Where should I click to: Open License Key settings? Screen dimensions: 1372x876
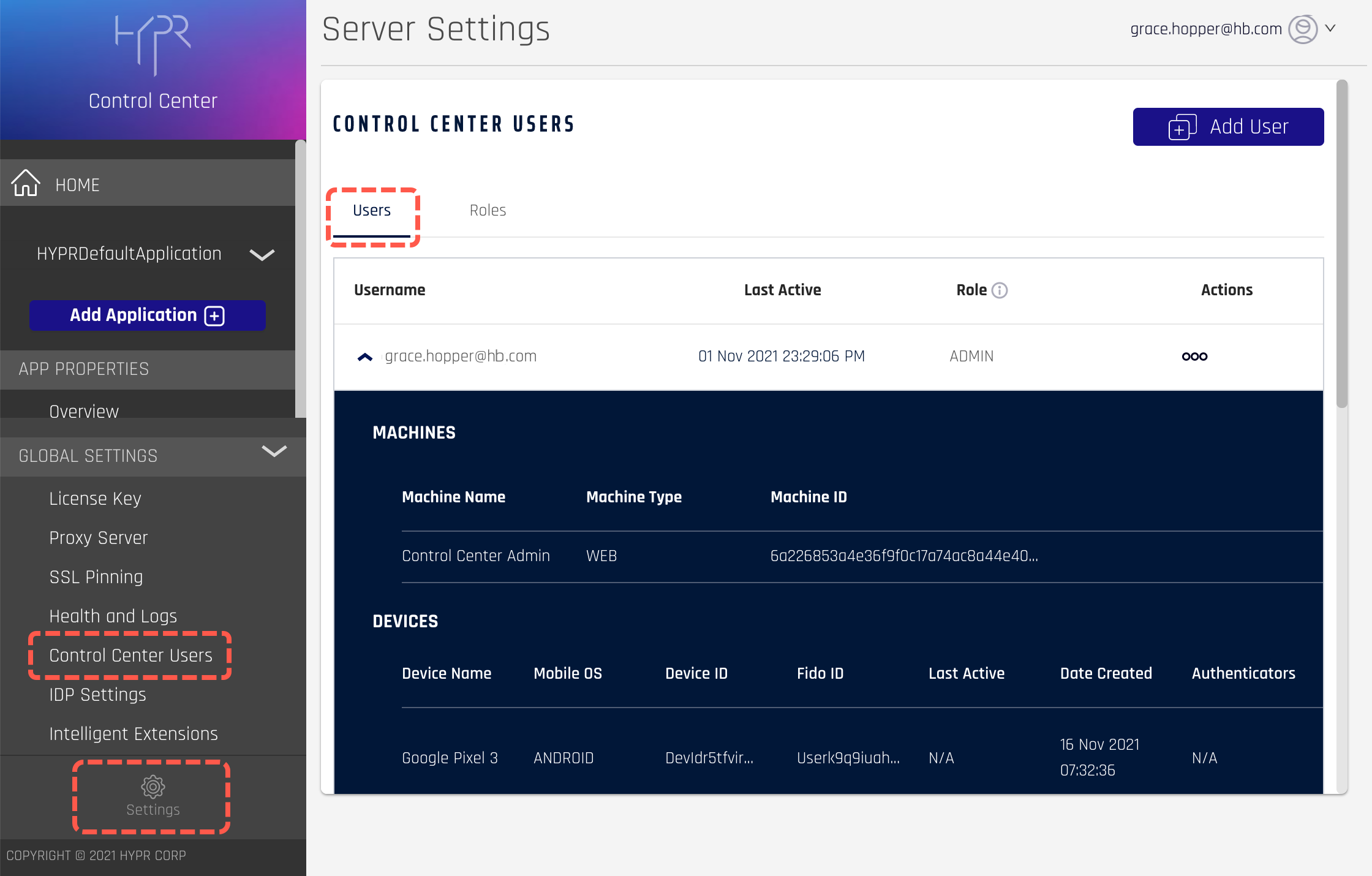tap(95, 498)
